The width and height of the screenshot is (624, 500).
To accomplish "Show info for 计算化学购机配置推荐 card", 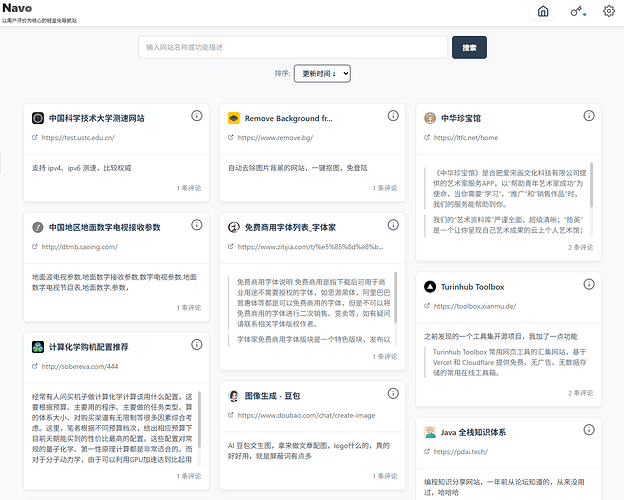I will pyautogui.click(x=197, y=345).
